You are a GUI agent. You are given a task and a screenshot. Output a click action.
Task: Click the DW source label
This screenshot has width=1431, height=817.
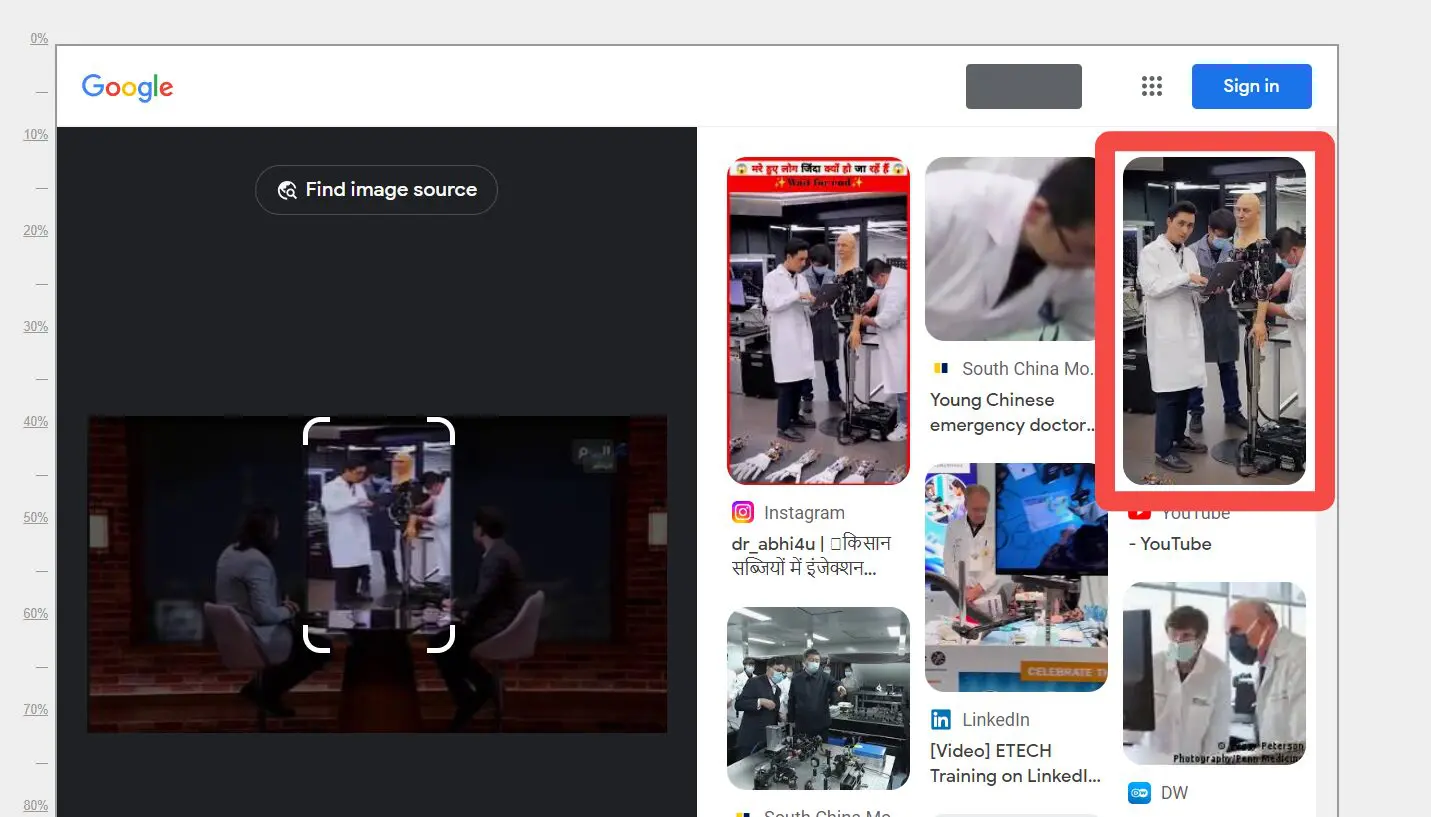tap(1174, 793)
